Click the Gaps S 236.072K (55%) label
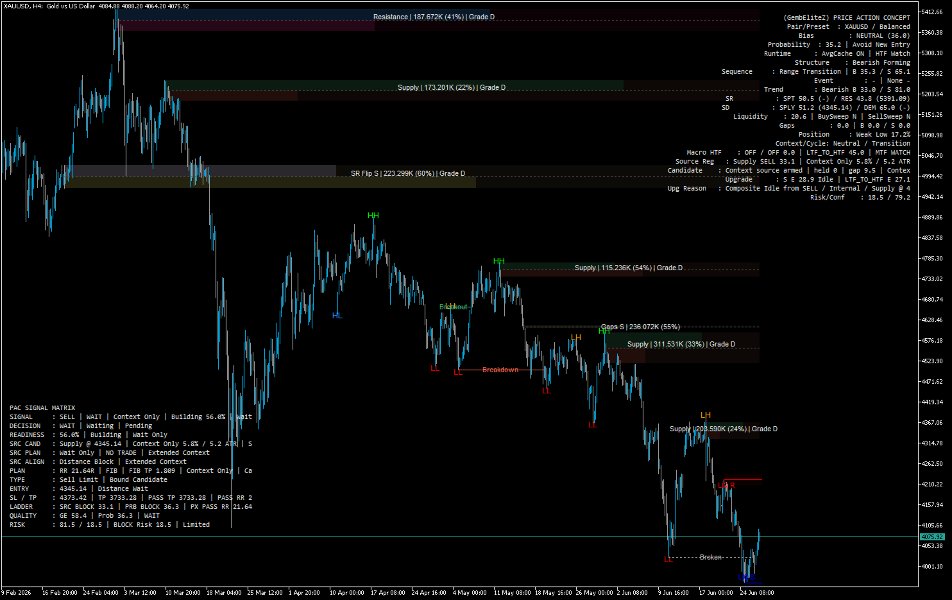This screenshot has height=600, width=952. click(641, 327)
